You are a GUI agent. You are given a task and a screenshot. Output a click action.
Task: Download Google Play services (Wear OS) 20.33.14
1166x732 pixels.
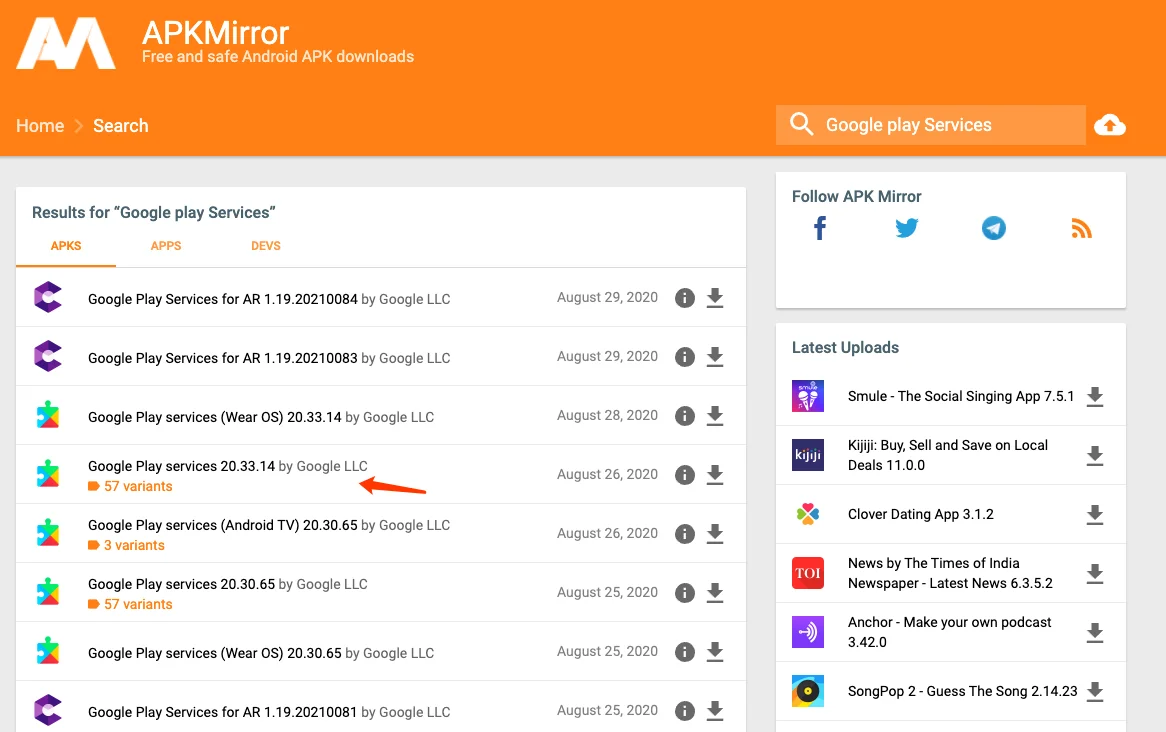[x=715, y=415]
